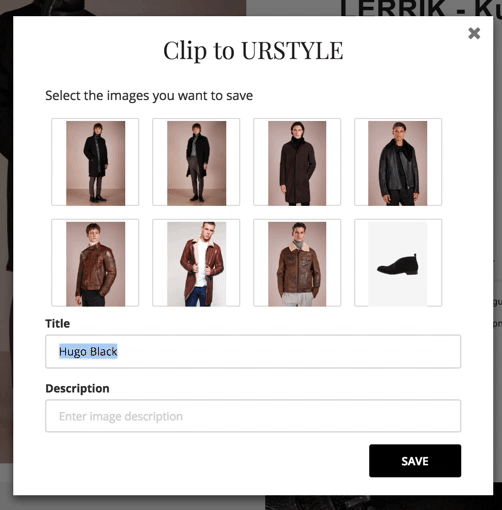Click into the Title input field
Image resolution: width=502 pixels, height=510 pixels.
pyautogui.click(x=253, y=352)
